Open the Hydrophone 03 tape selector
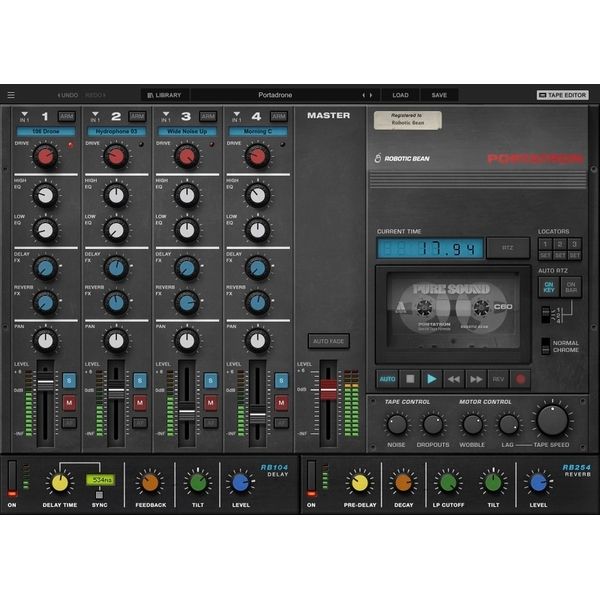 pos(116,132)
